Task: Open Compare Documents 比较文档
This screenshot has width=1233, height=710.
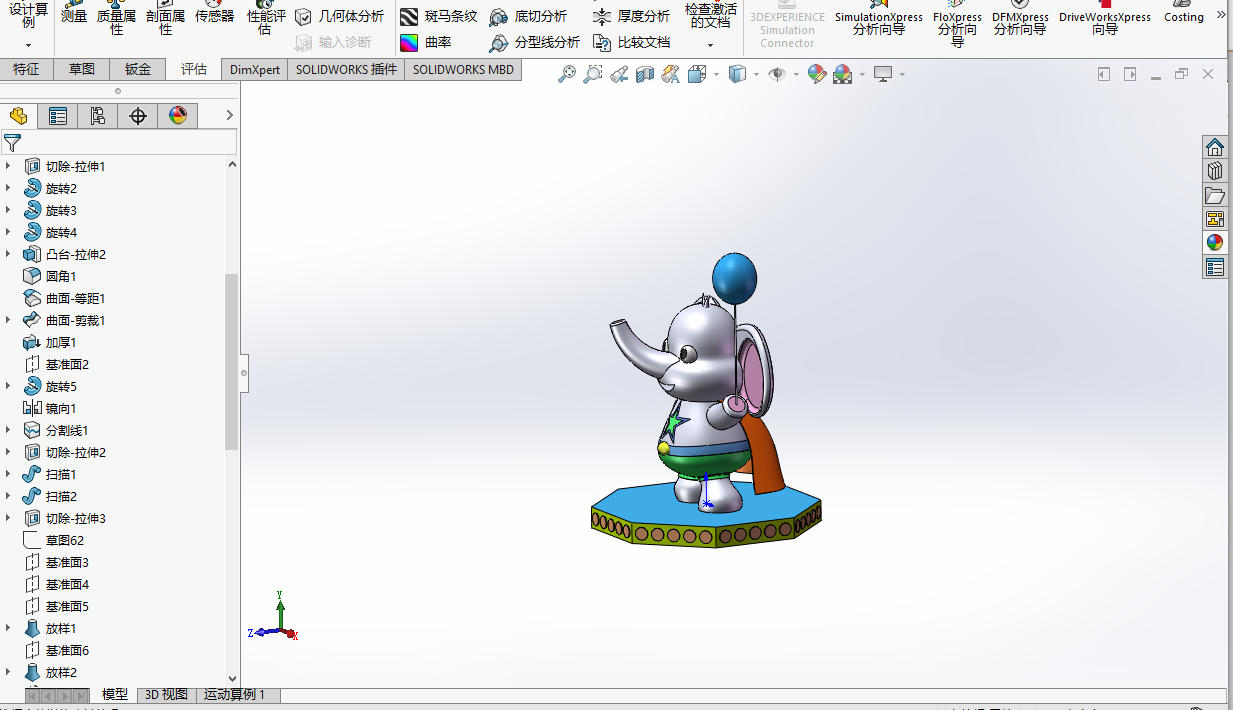Action: click(631, 42)
